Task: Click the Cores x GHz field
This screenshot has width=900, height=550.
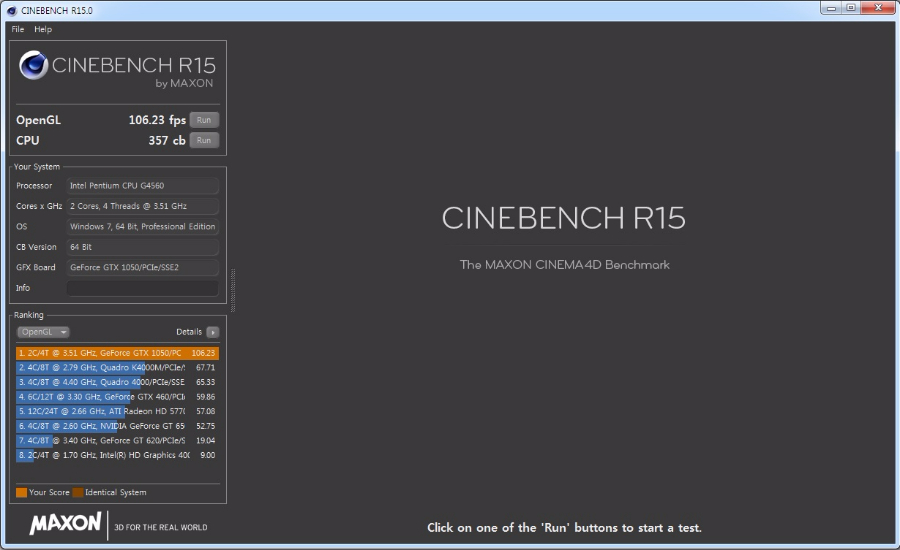Action: point(142,206)
